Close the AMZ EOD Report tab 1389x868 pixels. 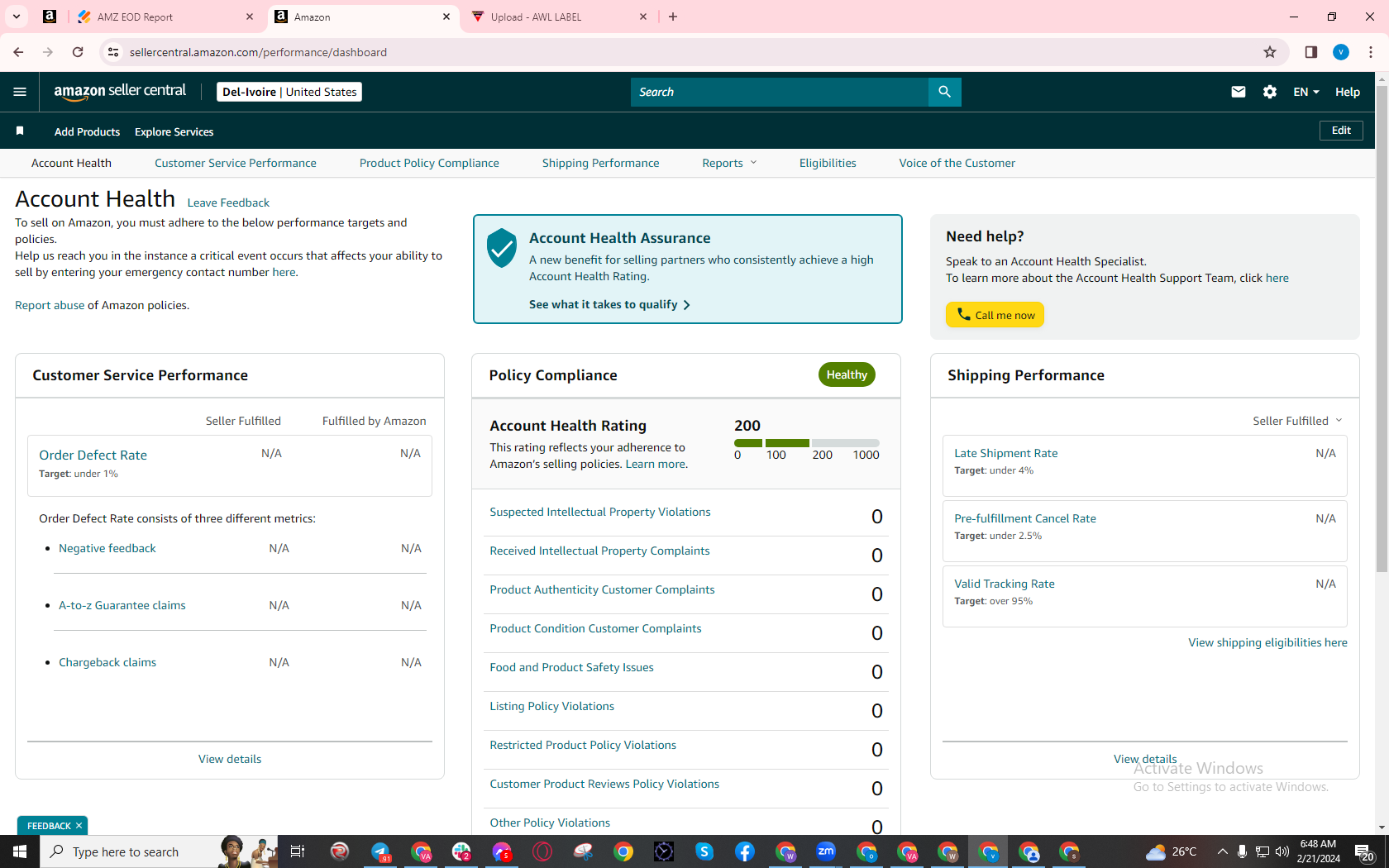pyautogui.click(x=250, y=17)
